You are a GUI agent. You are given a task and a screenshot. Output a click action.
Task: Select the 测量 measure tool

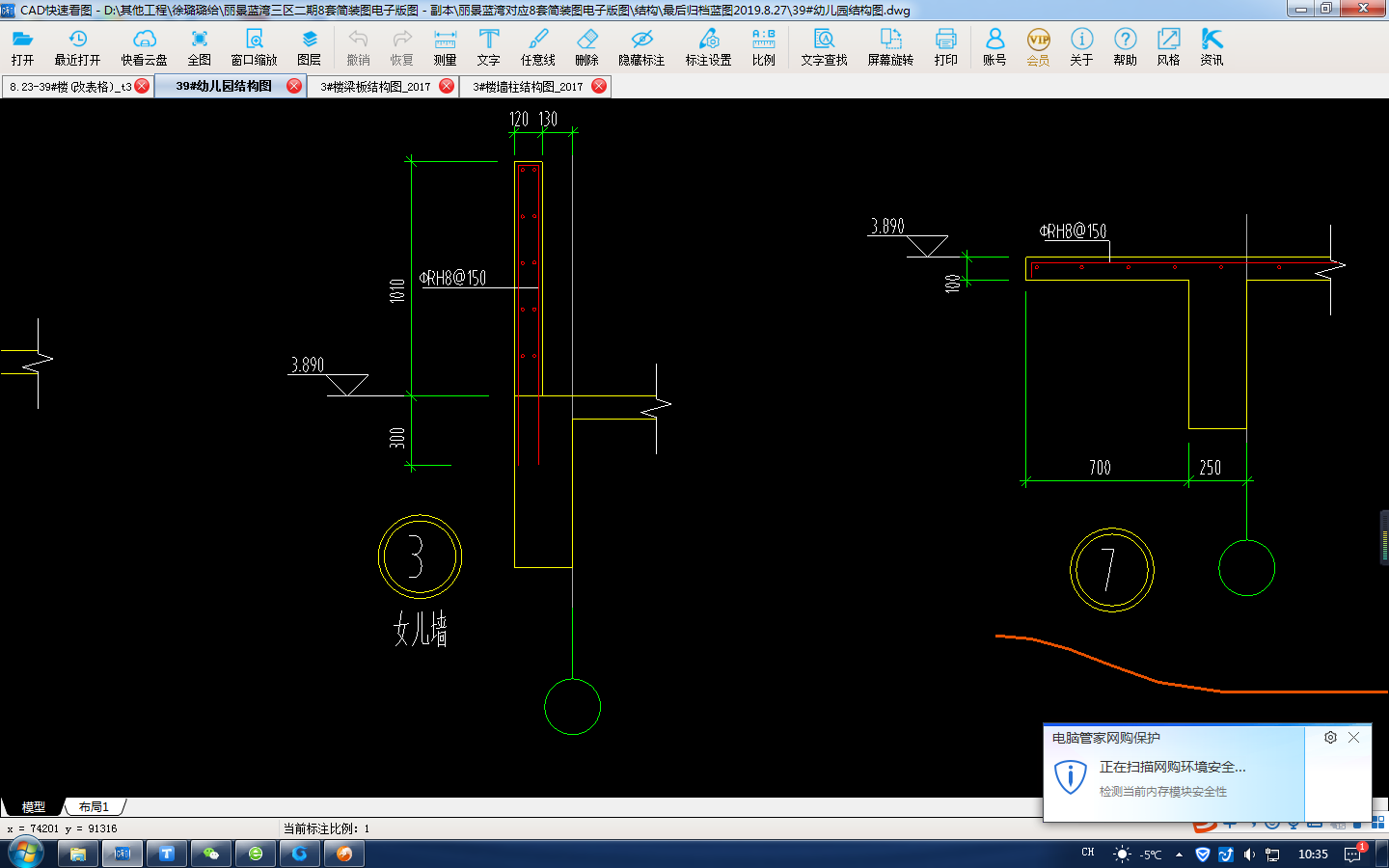point(445,46)
